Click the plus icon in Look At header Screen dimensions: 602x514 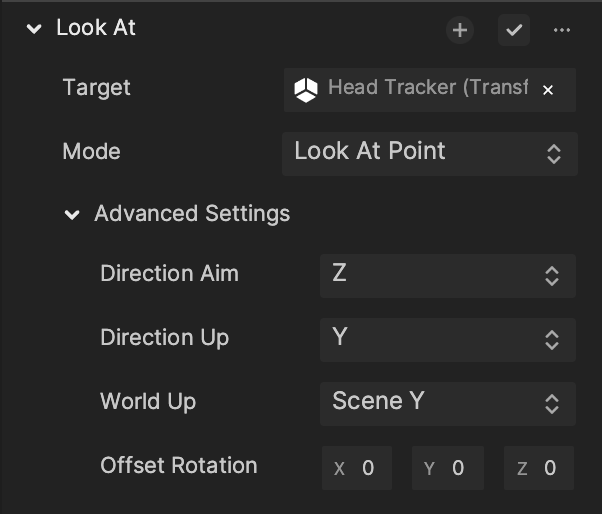(x=460, y=30)
